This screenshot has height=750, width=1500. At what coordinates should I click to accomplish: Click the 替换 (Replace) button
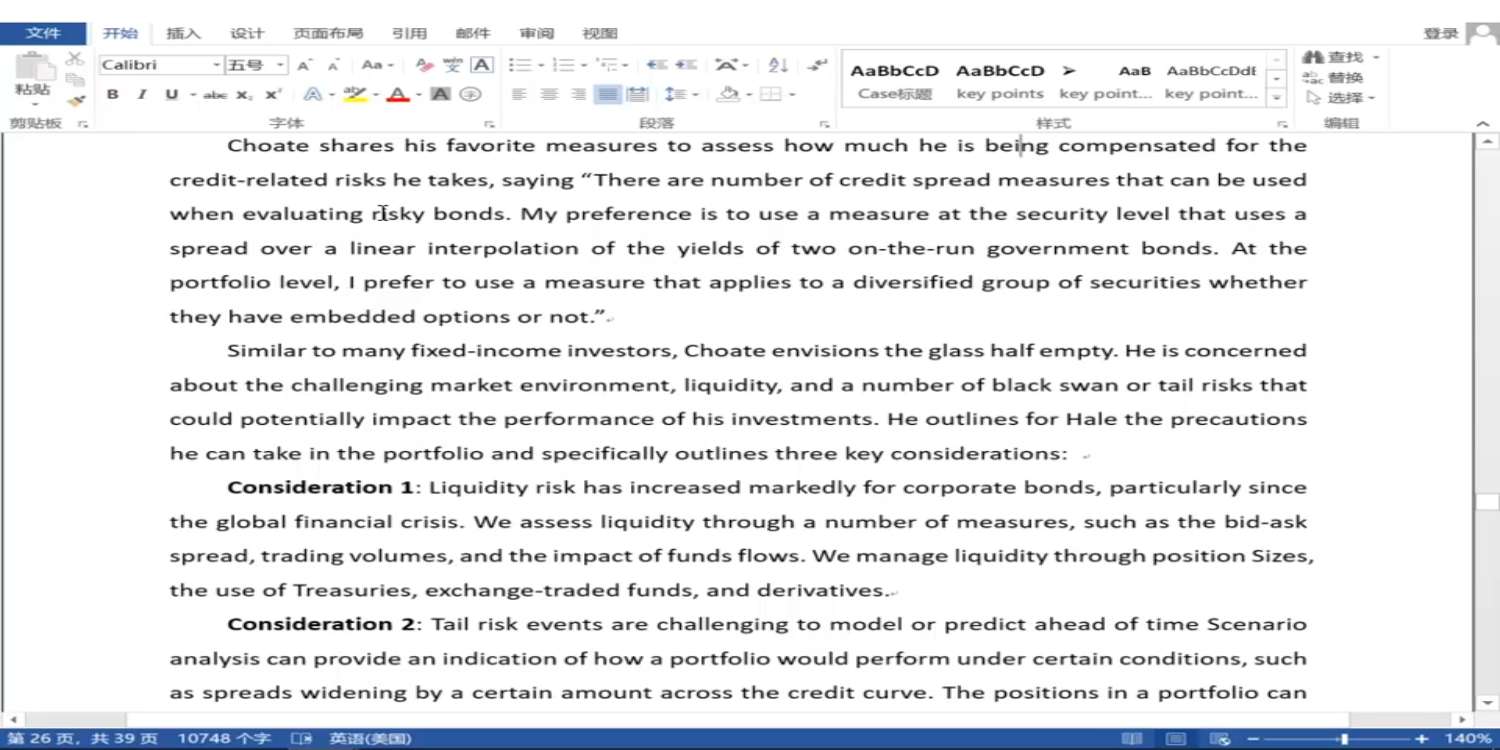click(1335, 78)
